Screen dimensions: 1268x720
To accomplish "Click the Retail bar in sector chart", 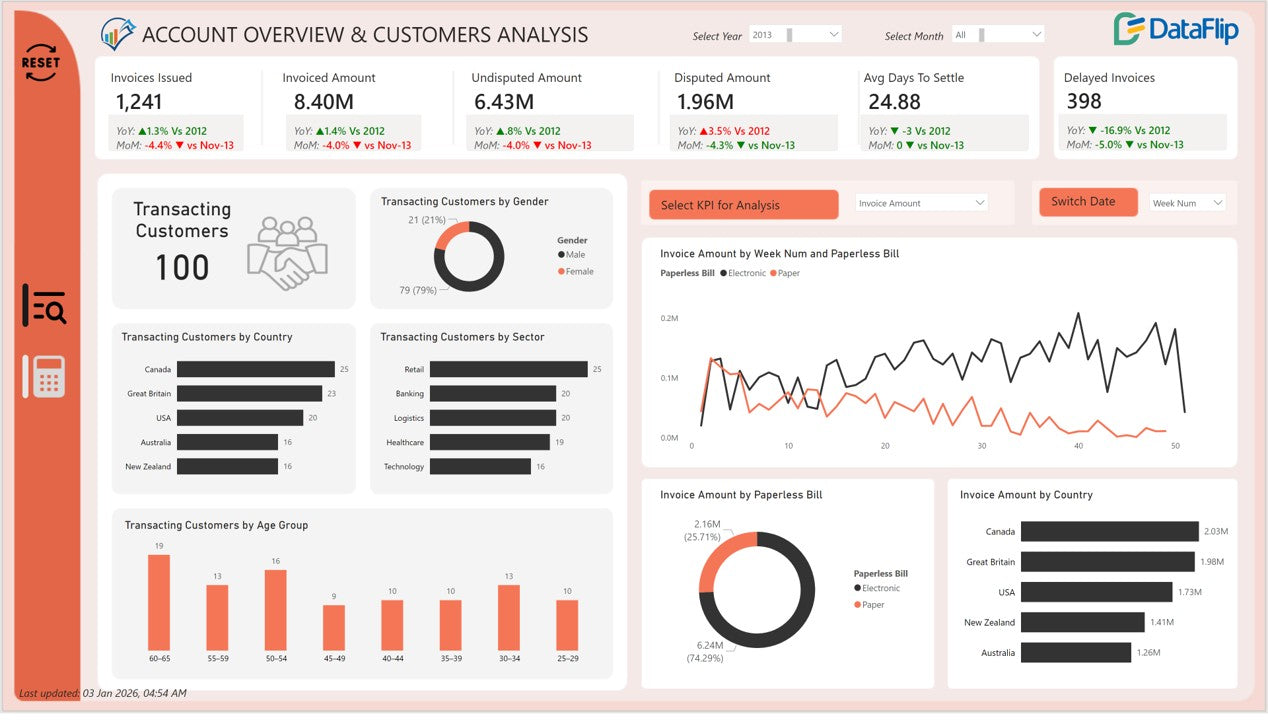I will click(508, 369).
